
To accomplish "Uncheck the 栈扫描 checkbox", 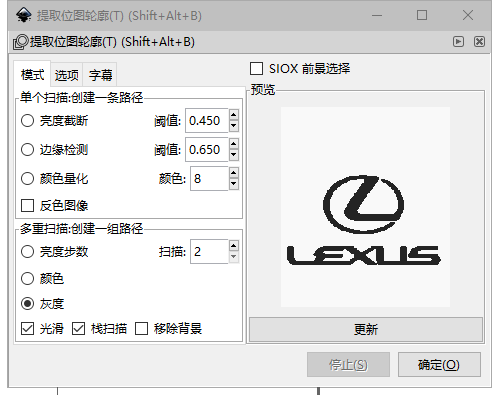I will click(79, 329).
